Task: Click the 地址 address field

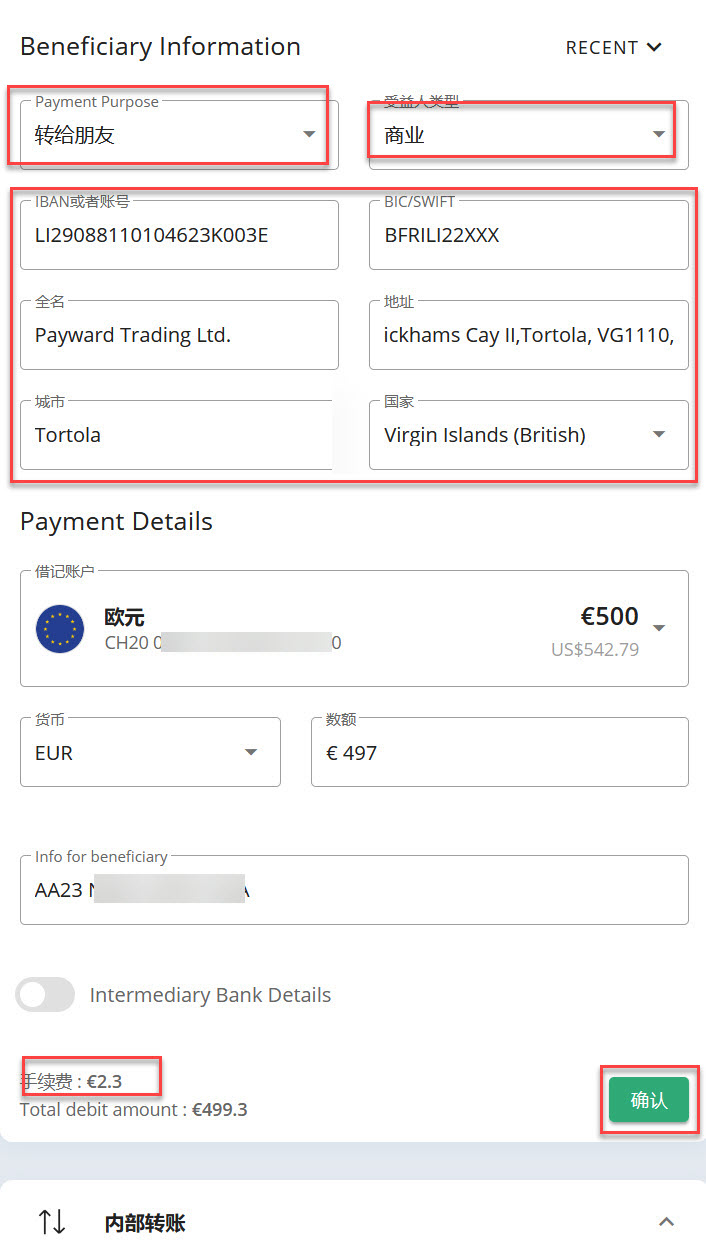Action: [x=529, y=335]
